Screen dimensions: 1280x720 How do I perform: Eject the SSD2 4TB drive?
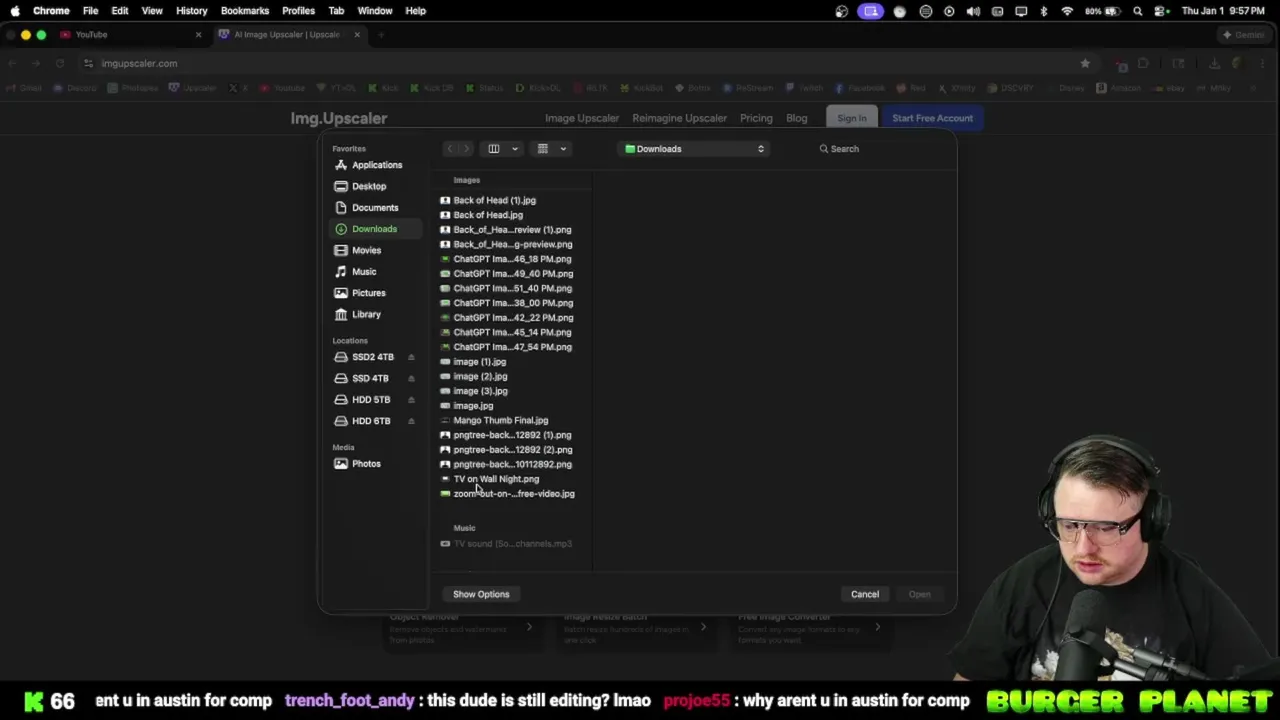pyautogui.click(x=410, y=357)
